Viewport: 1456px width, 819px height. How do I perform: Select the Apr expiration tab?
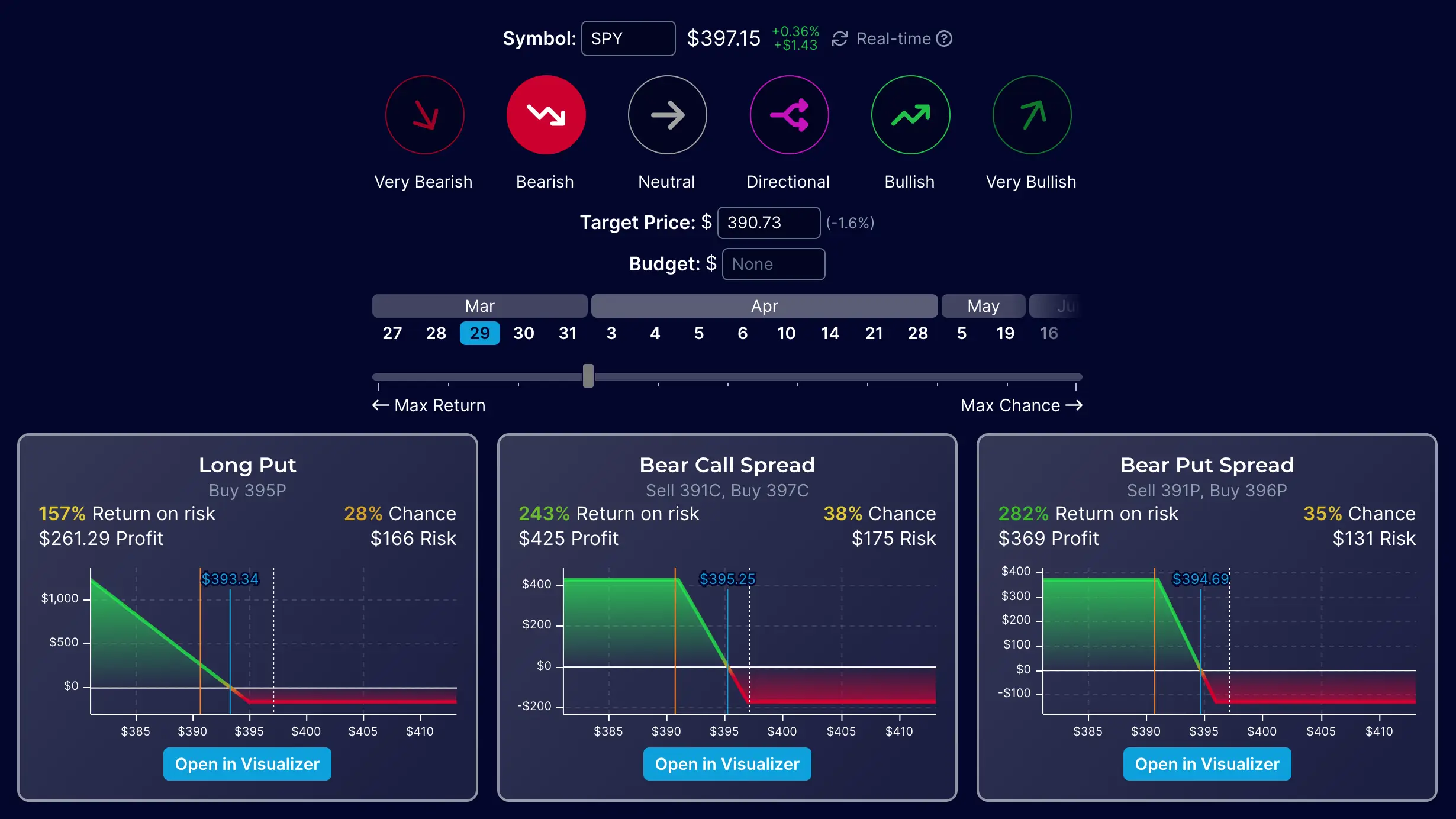click(764, 305)
